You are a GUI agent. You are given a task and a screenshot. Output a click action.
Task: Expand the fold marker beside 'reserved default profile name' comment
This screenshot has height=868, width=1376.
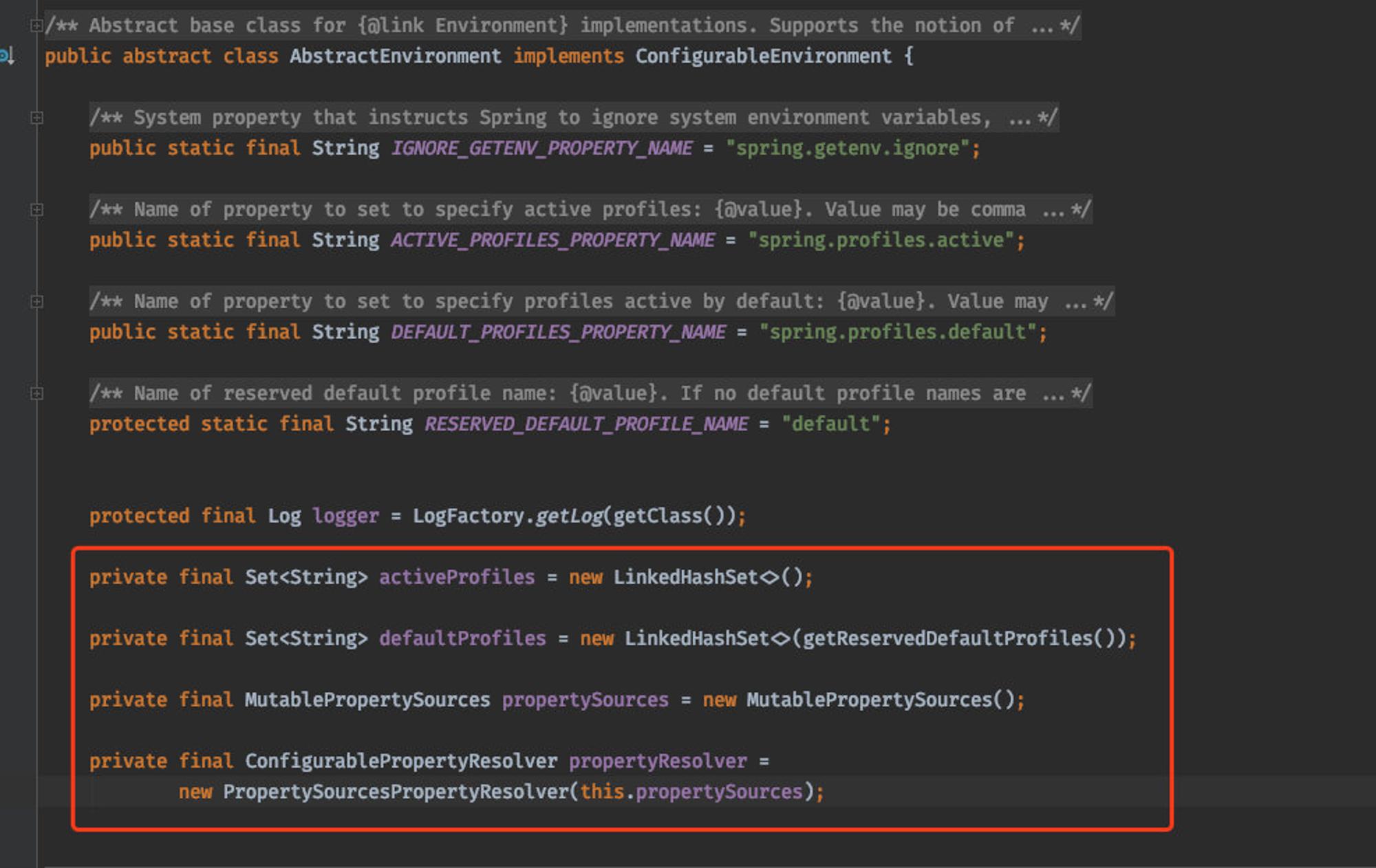tap(36, 393)
